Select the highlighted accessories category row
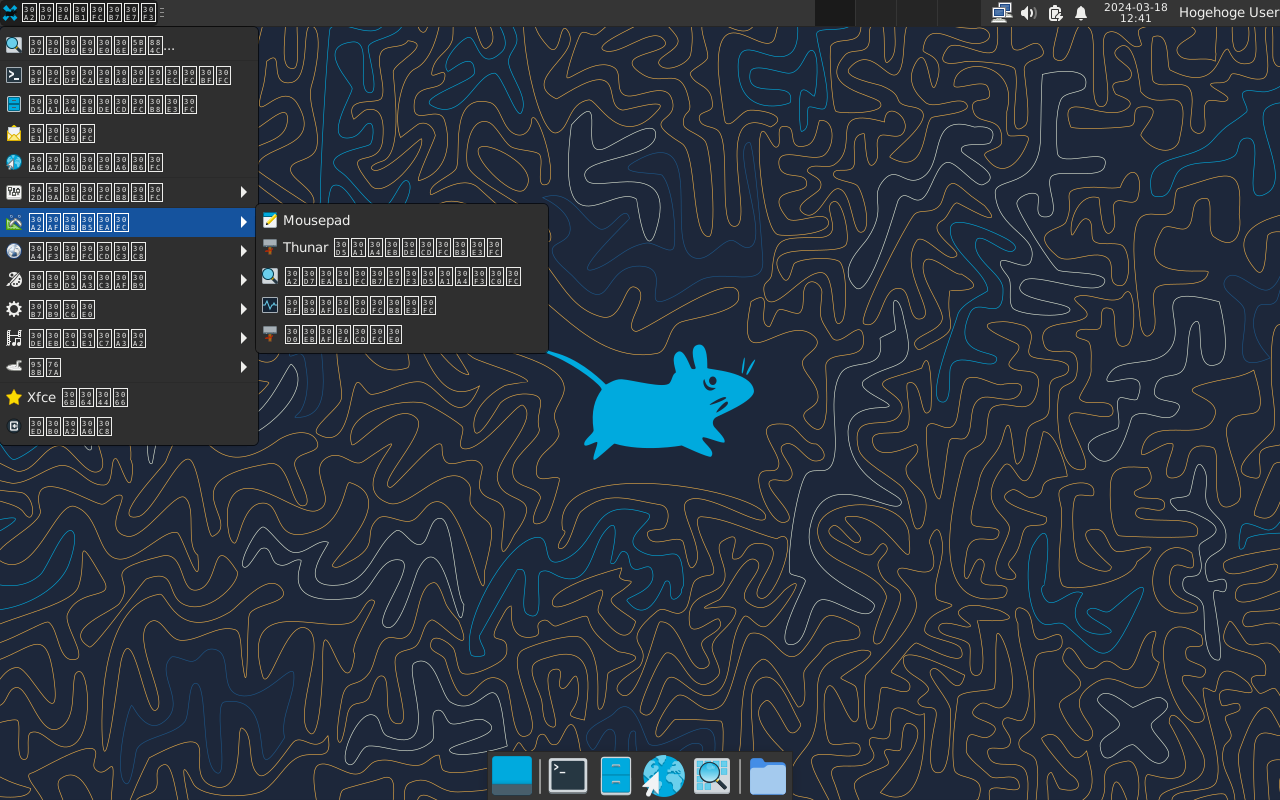This screenshot has height=800, width=1280. 129,222
